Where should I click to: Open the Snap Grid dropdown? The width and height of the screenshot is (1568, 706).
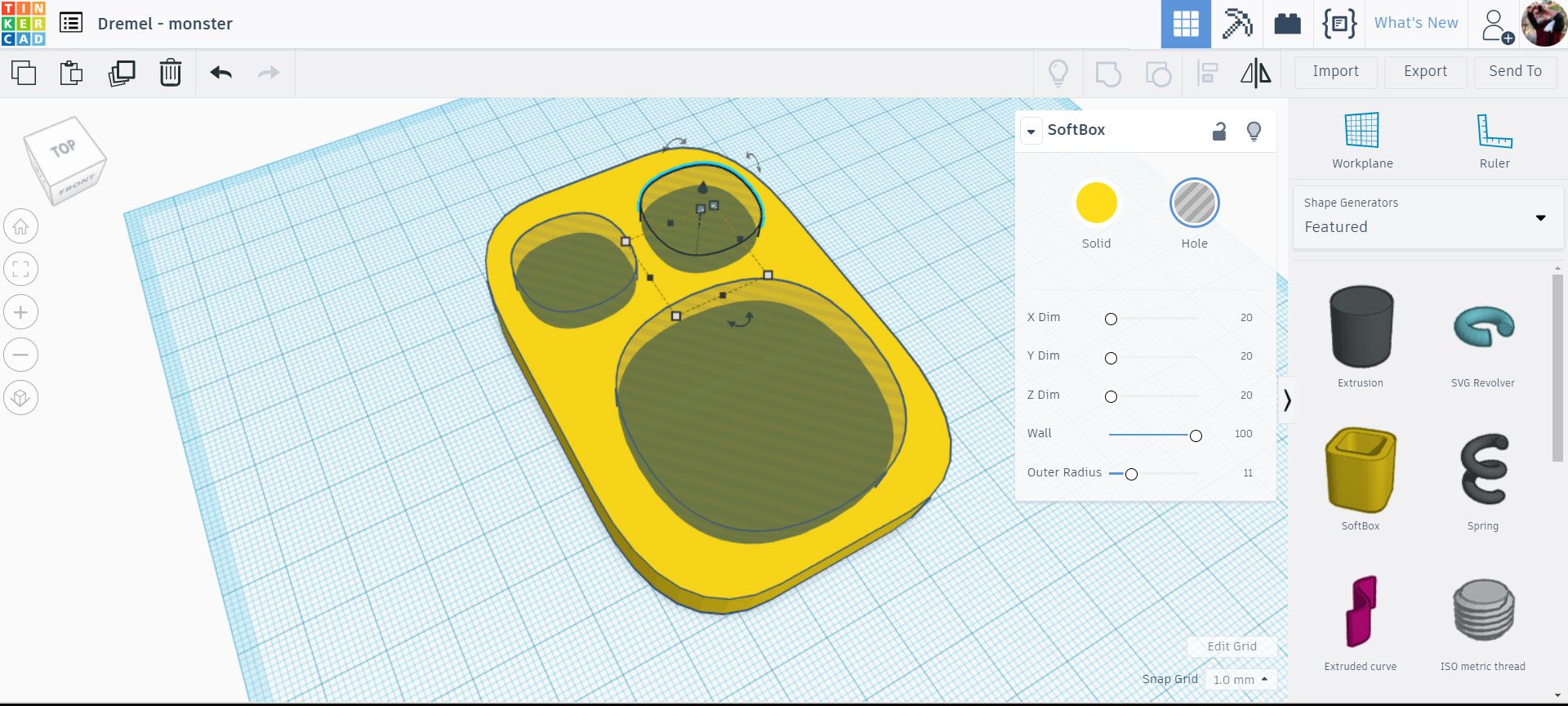[1241, 680]
